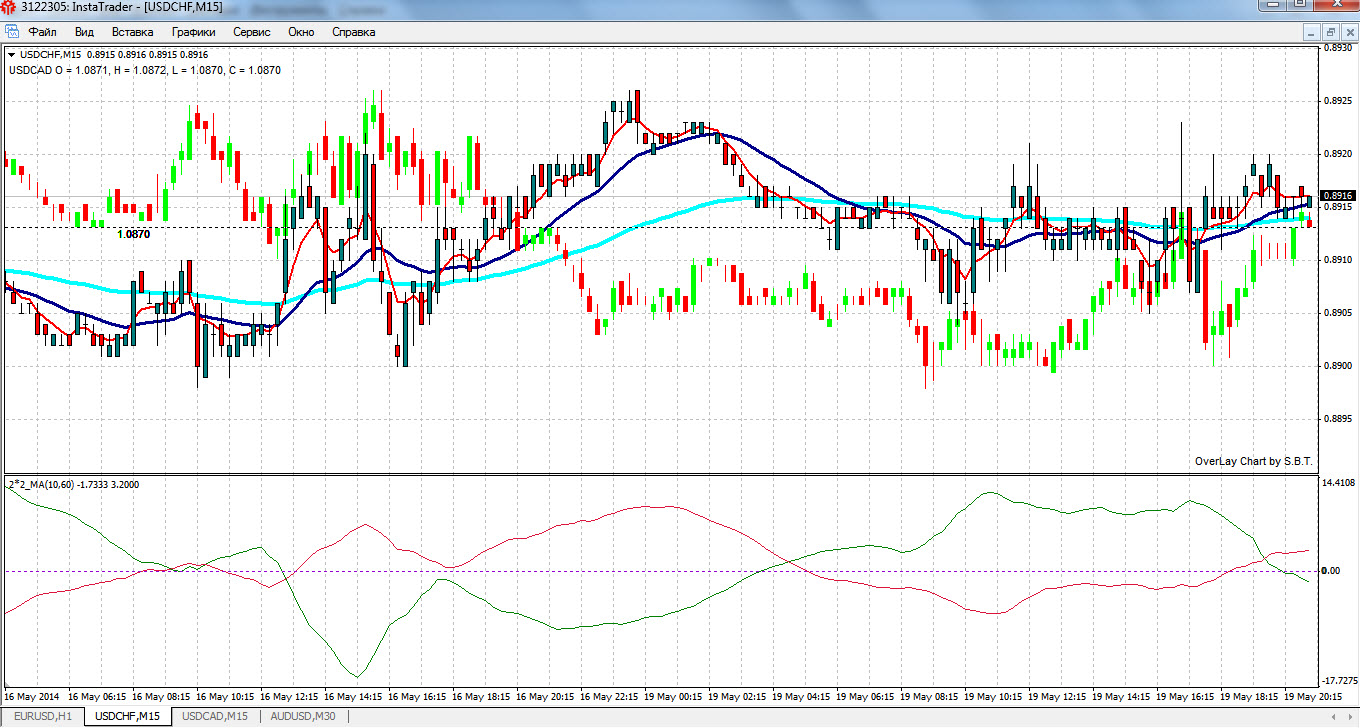
Task: Switch to the USDCAD,M15 chart tab
Action: (215, 716)
